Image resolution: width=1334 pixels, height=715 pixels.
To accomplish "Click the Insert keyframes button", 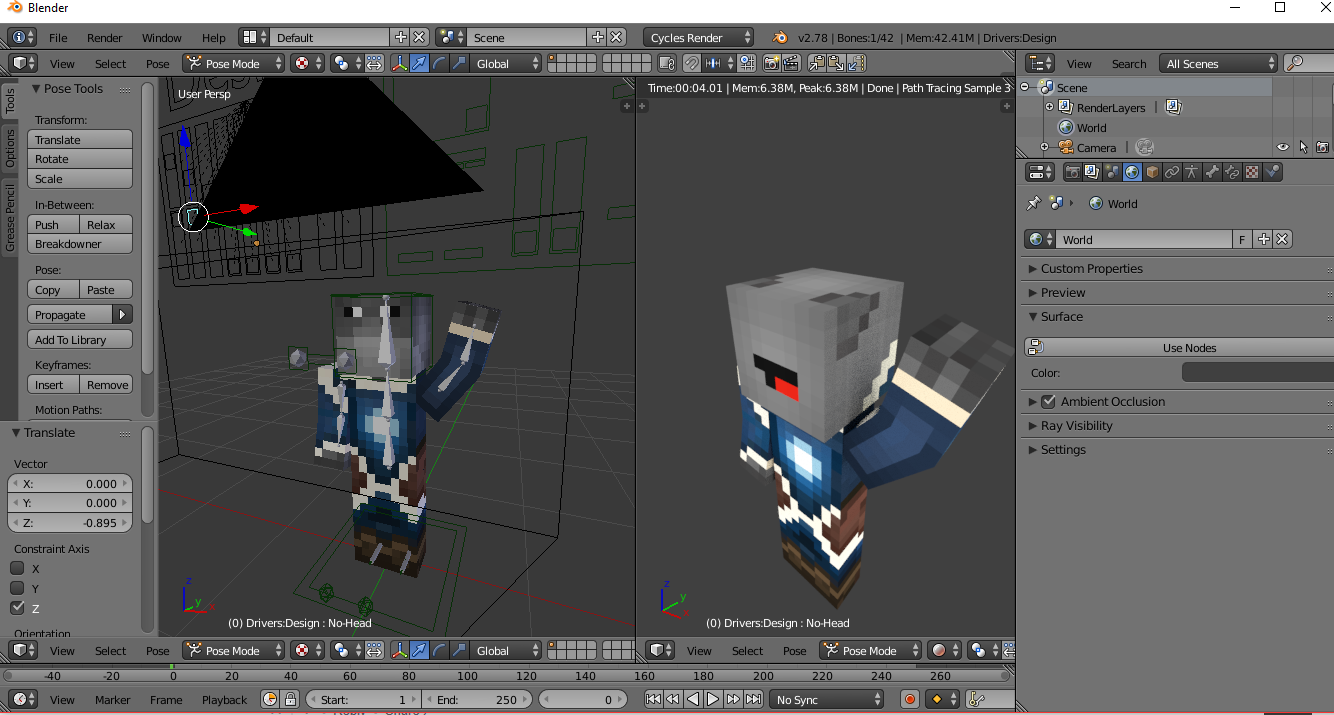I will tap(53, 385).
